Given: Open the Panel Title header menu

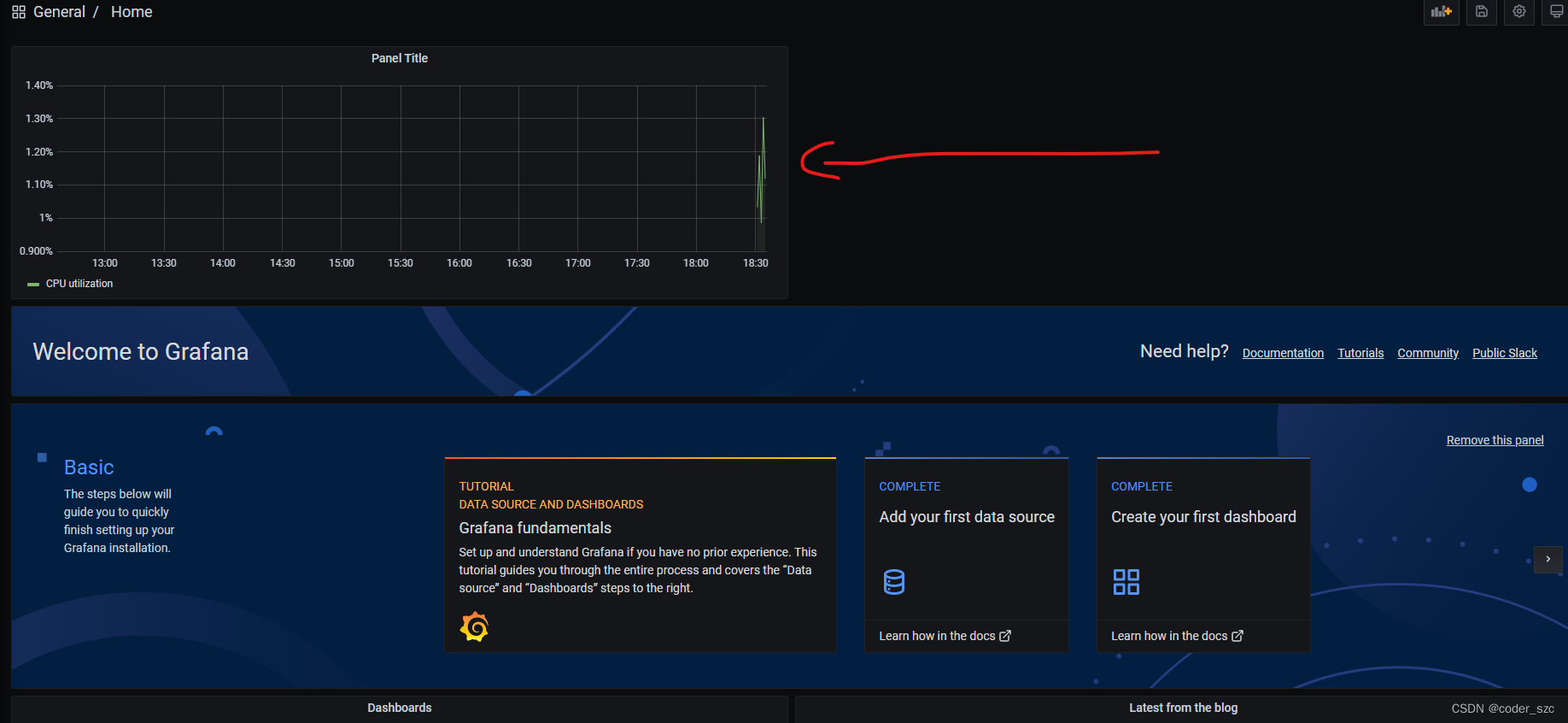Looking at the screenshot, I should point(400,58).
